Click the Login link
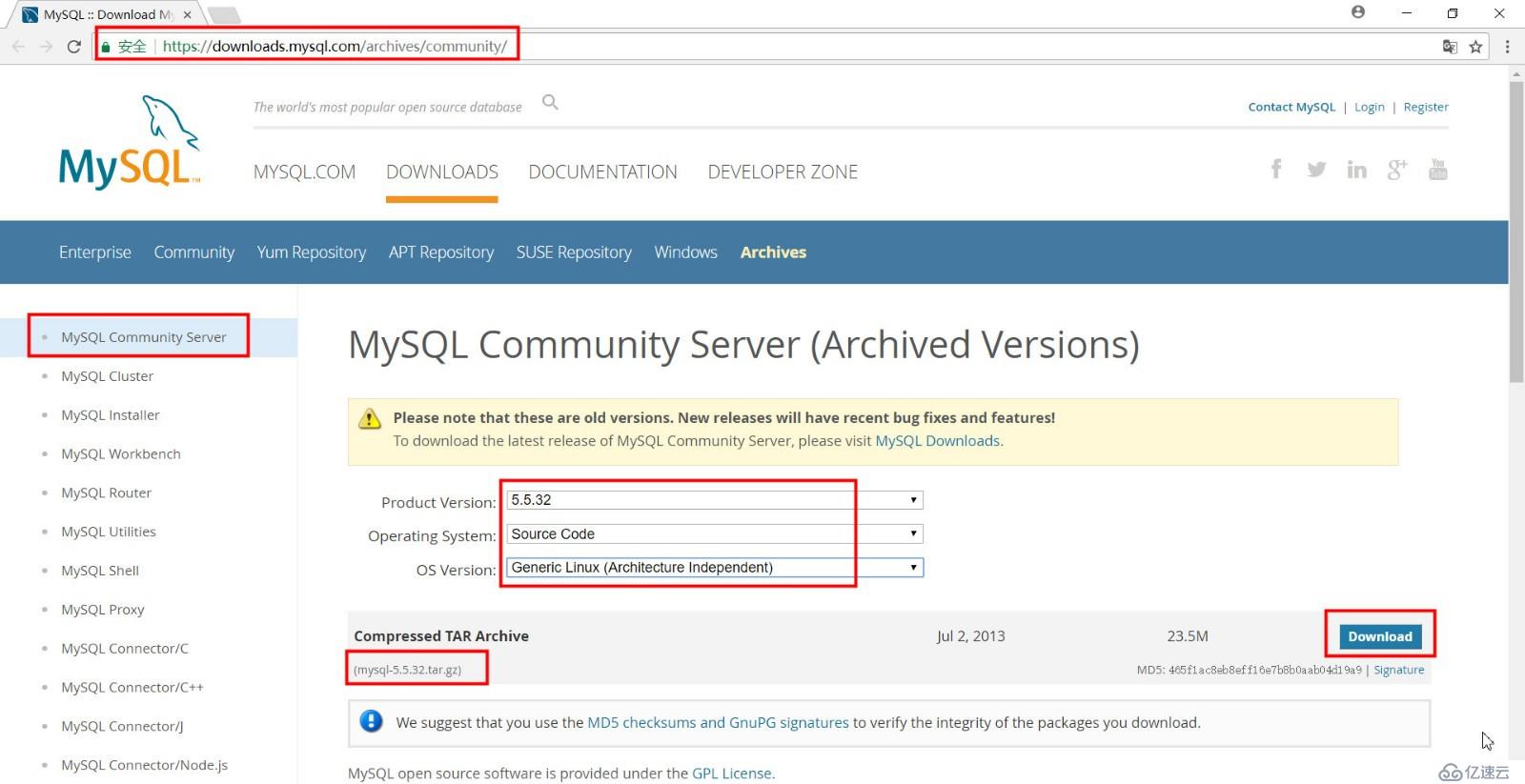 tap(1370, 107)
